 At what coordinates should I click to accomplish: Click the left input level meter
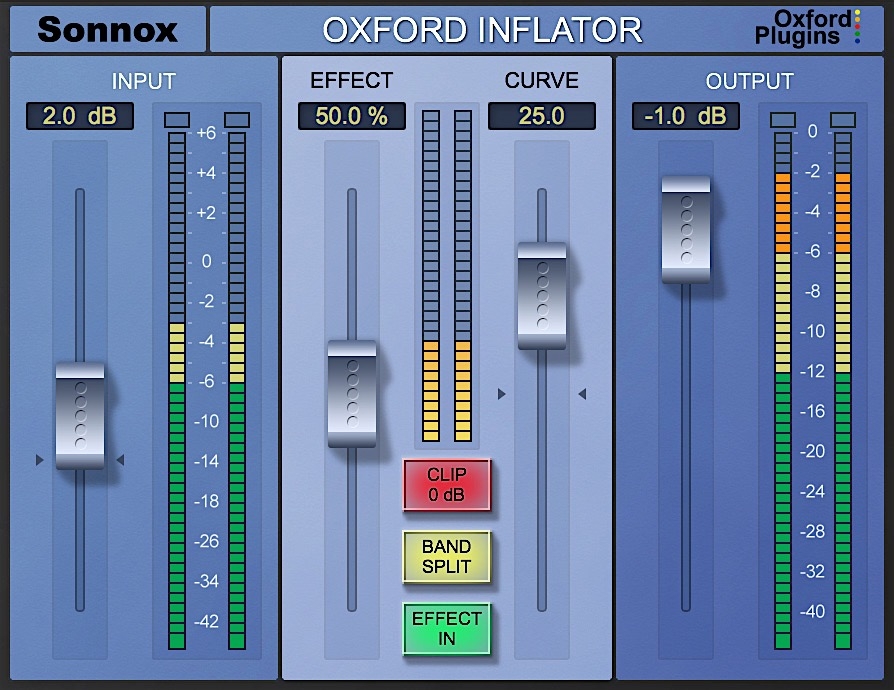point(177,391)
